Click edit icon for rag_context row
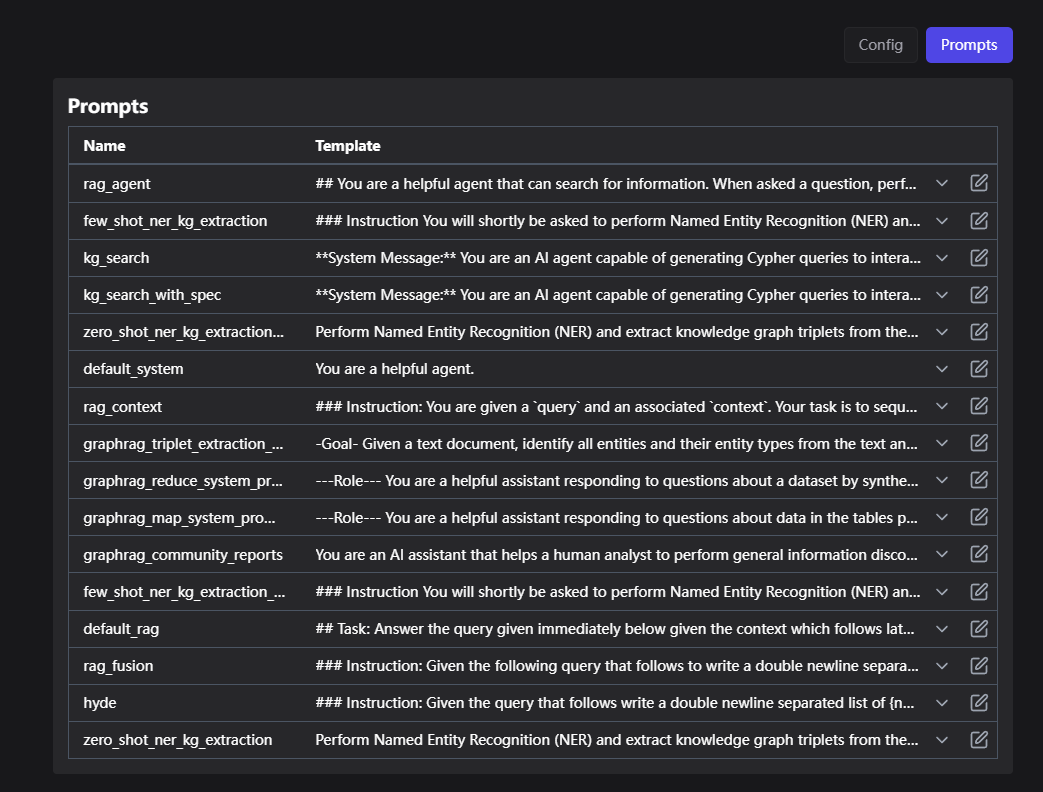1043x792 pixels. [979, 406]
